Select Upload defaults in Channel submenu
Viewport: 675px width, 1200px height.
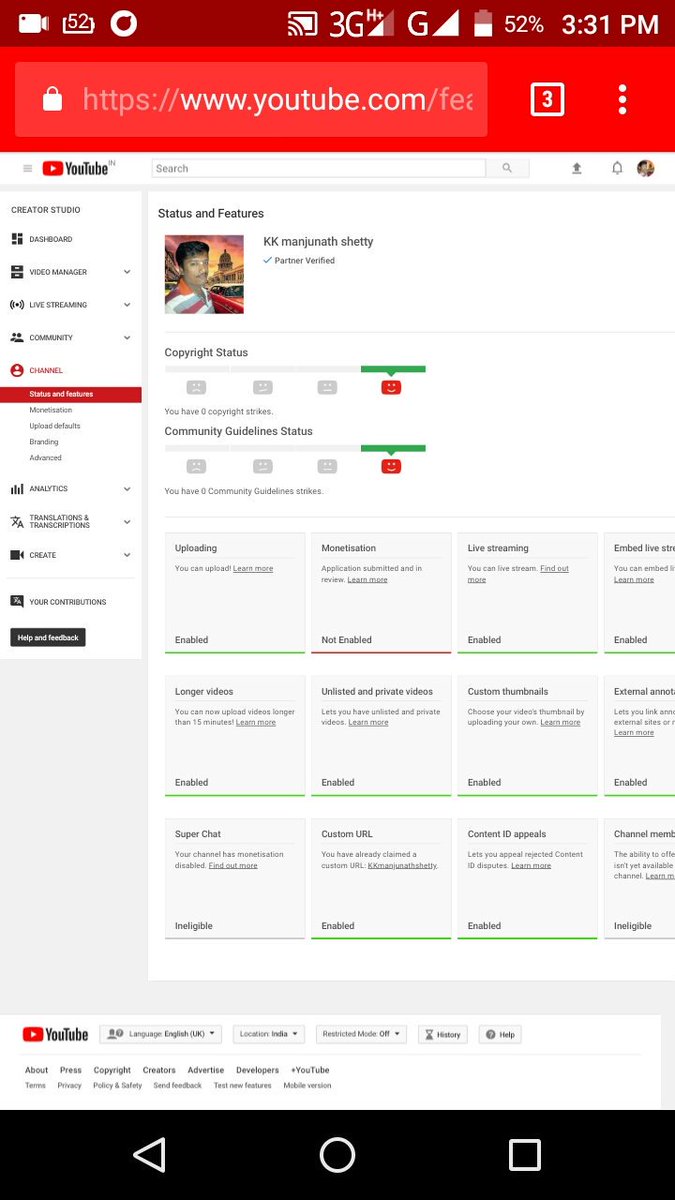coord(55,426)
